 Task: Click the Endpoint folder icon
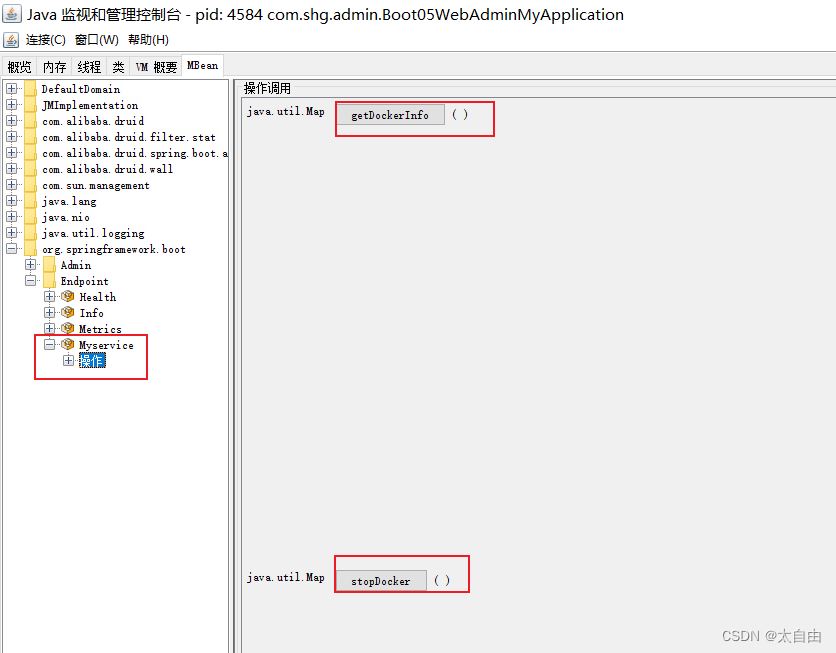[47, 280]
